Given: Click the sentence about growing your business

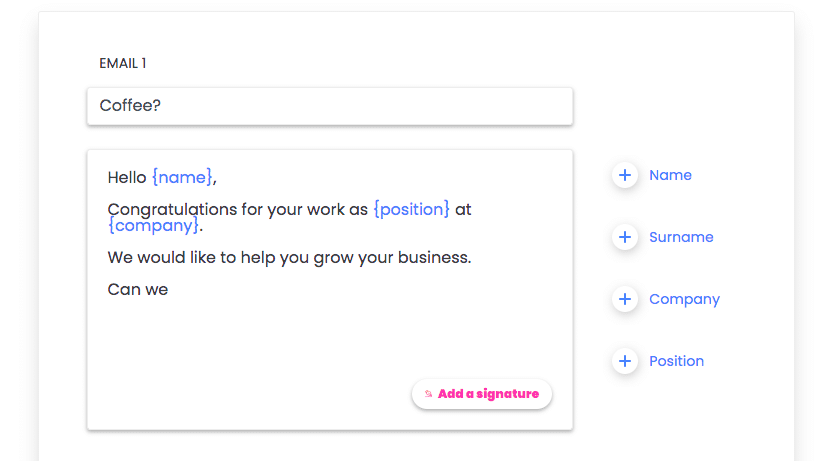Looking at the screenshot, I should (289, 258).
